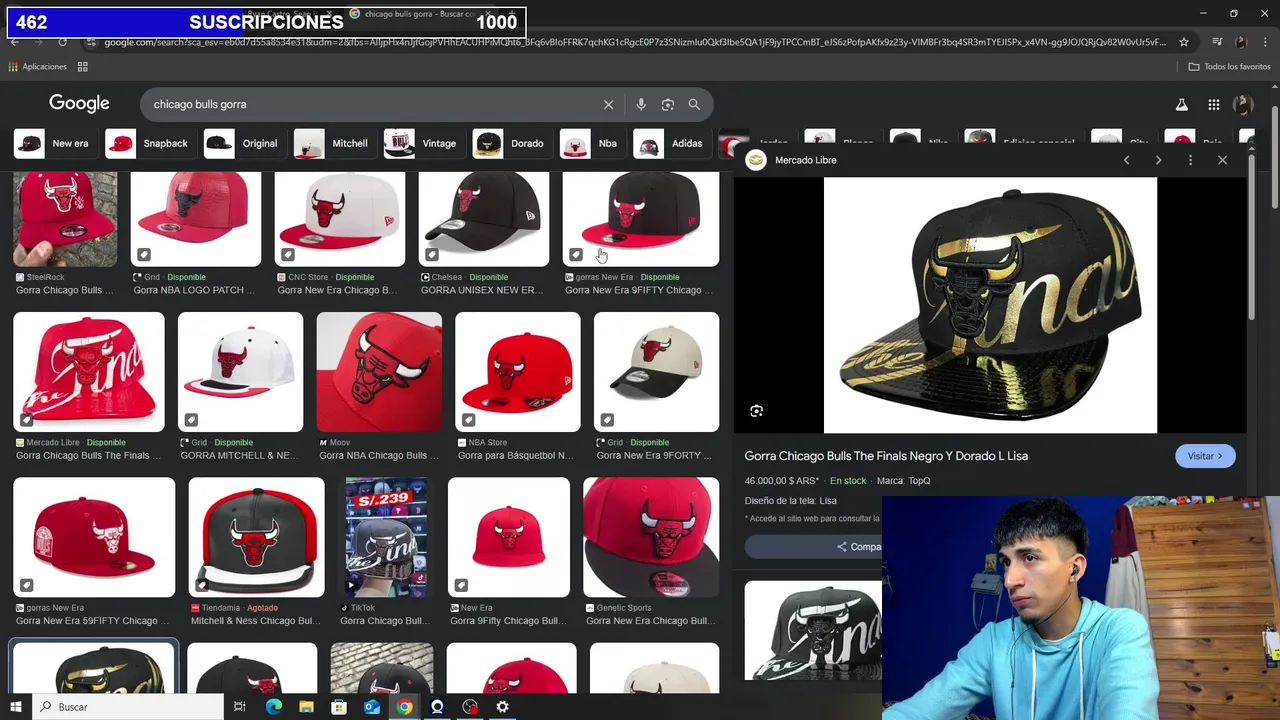Select Tiendamia black and red Mitchell cap thumbnail
Image resolution: width=1280 pixels, height=720 pixels.
tap(256, 537)
